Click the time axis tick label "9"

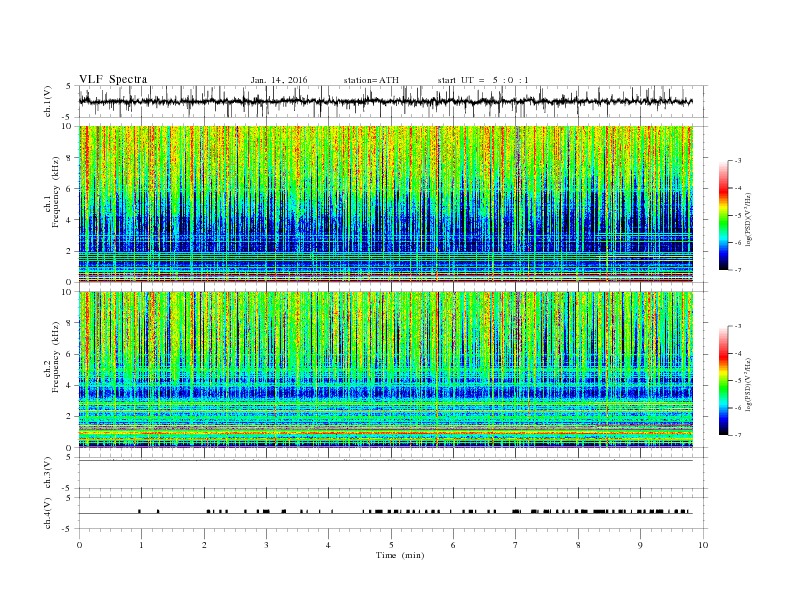(640, 545)
